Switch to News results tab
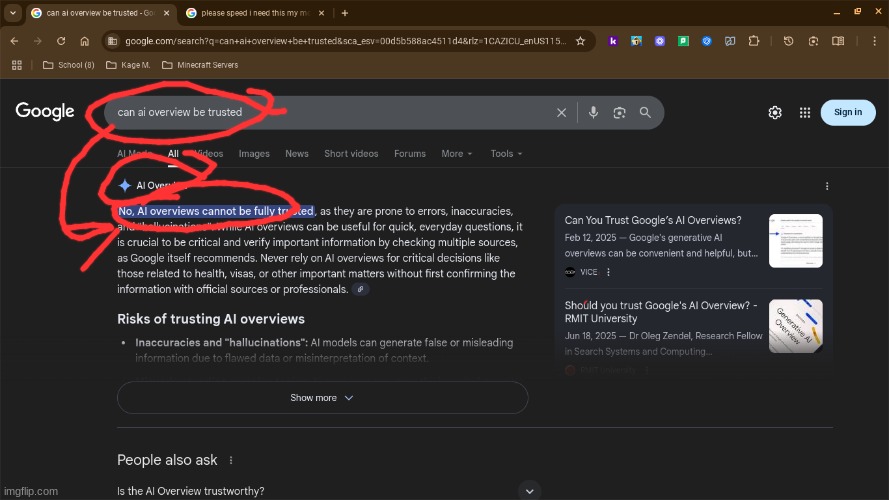 297,154
